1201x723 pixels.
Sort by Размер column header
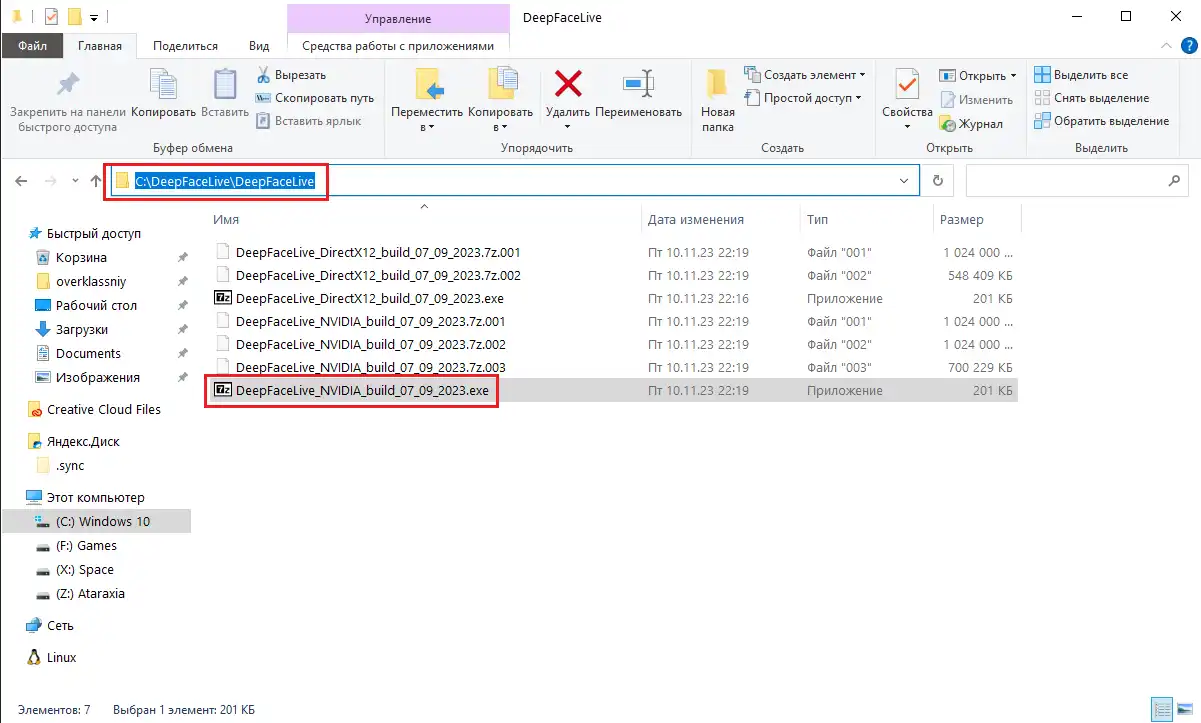pyautogui.click(x=961, y=220)
